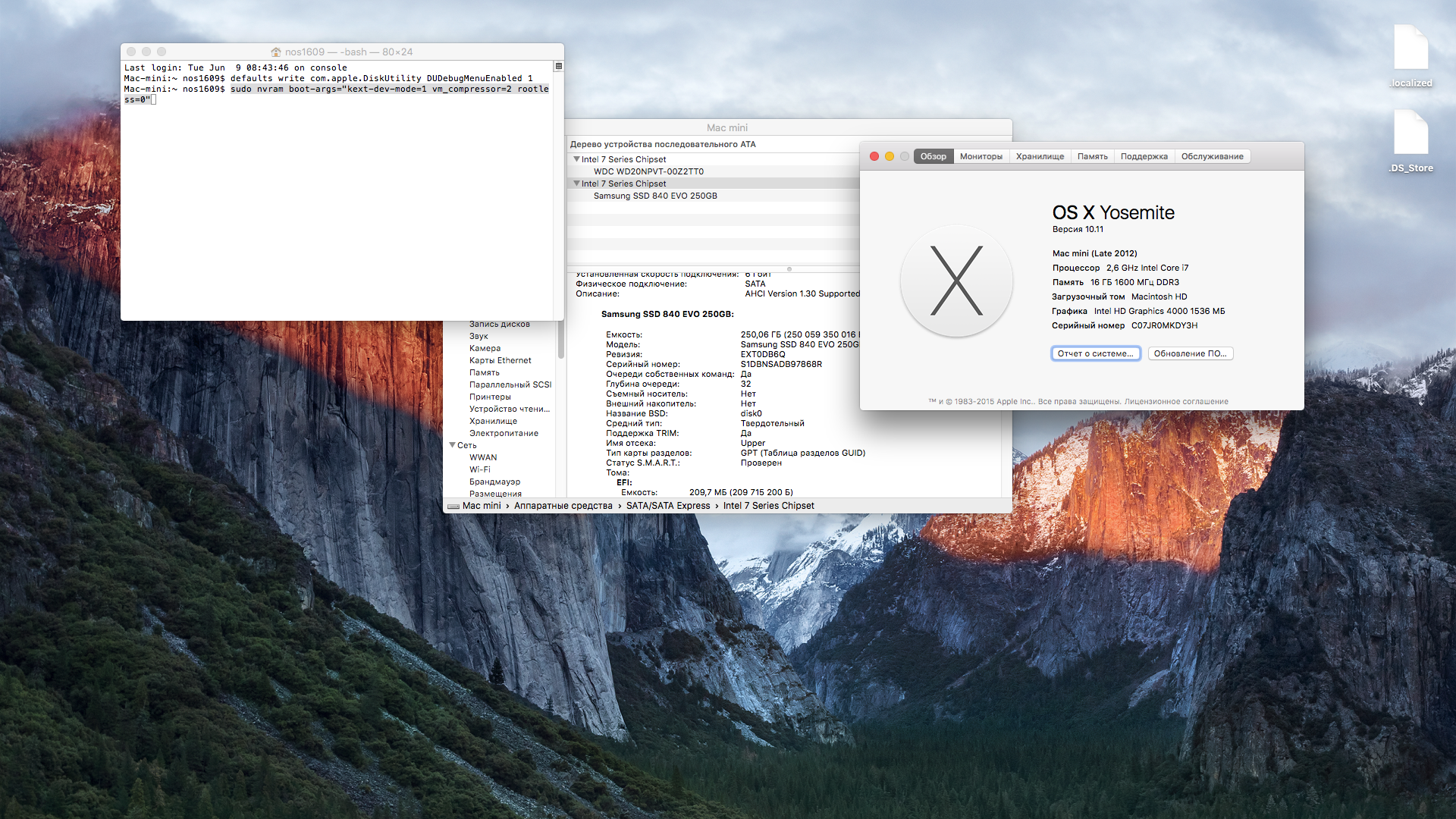
Task: Open the Отчет о системе report
Action: (1096, 353)
